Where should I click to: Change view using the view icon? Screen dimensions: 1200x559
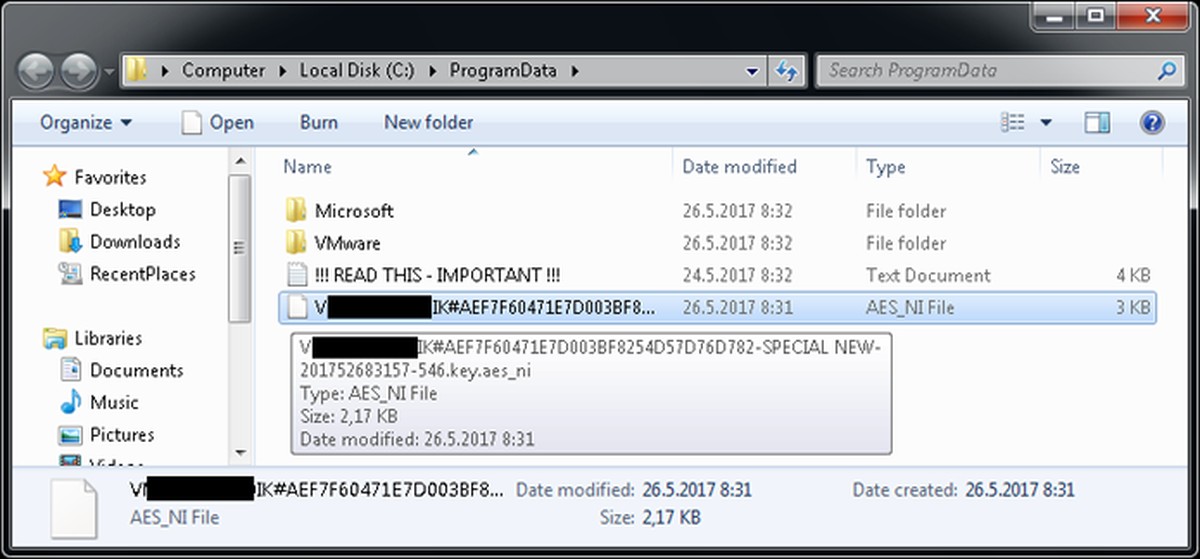tap(1013, 122)
